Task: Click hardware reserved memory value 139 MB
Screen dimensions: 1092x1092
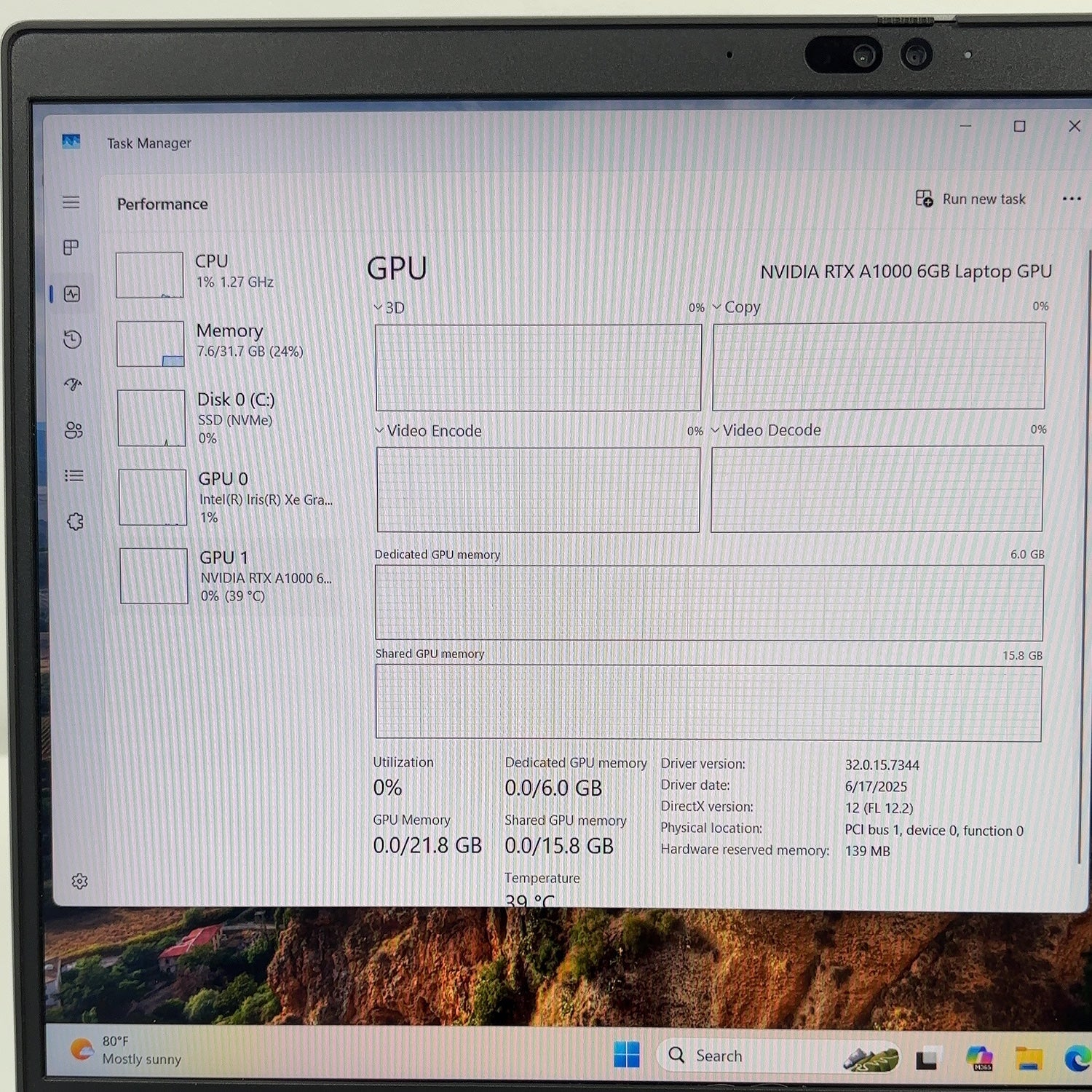Action: coord(867,851)
